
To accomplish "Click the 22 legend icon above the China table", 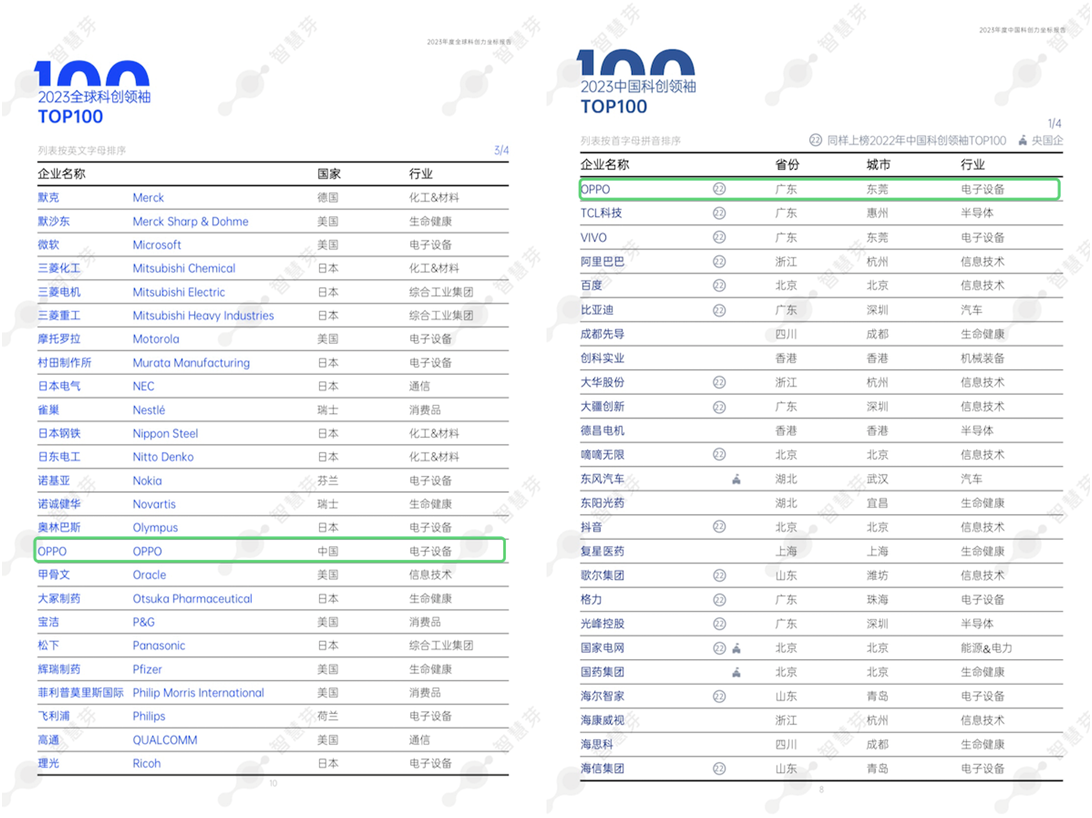I will pyautogui.click(x=816, y=140).
